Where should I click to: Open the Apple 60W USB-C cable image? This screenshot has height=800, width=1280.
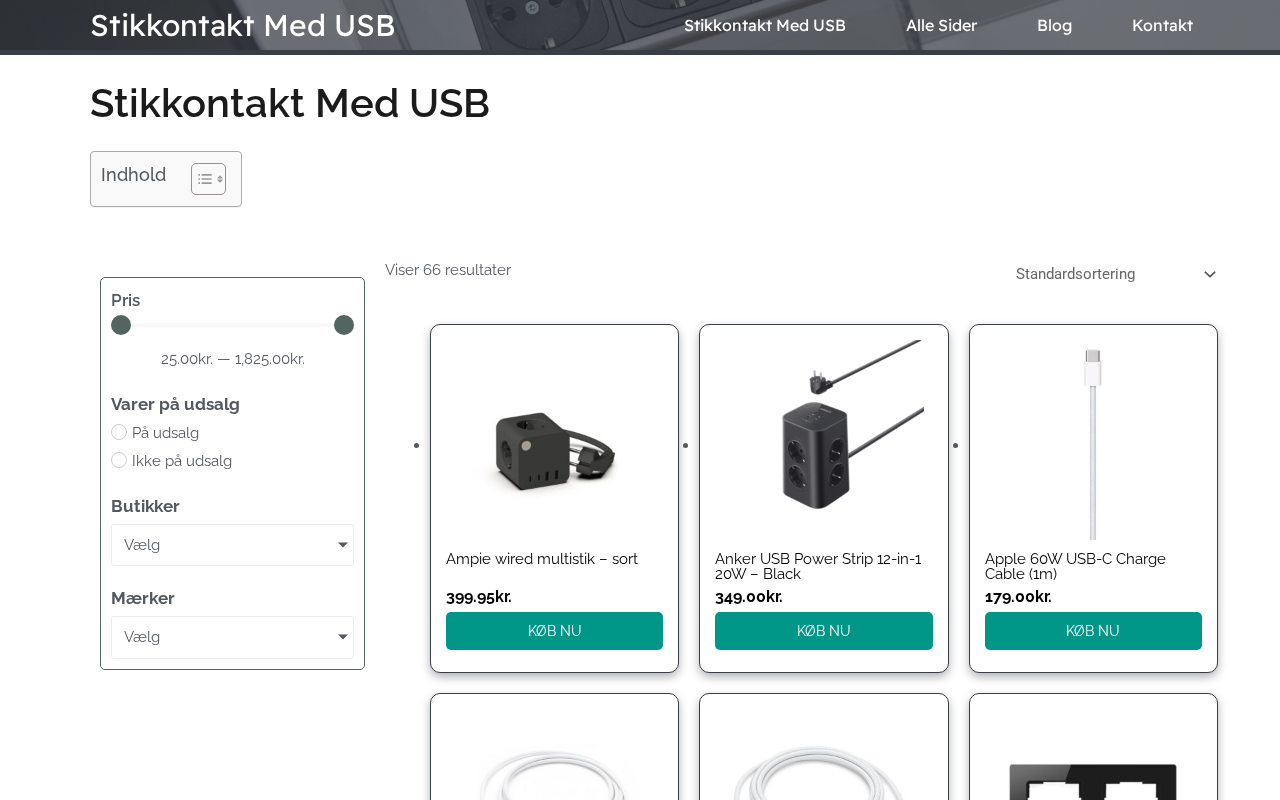(x=1093, y=440)
